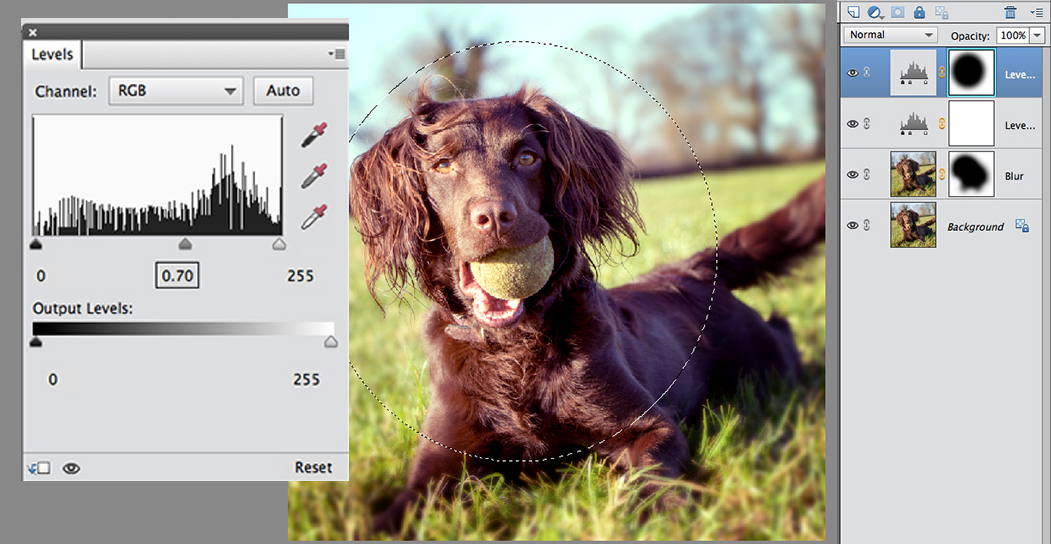Hide the top Levels adjustment layer
1051x544 pixels.
click(853, 72)
